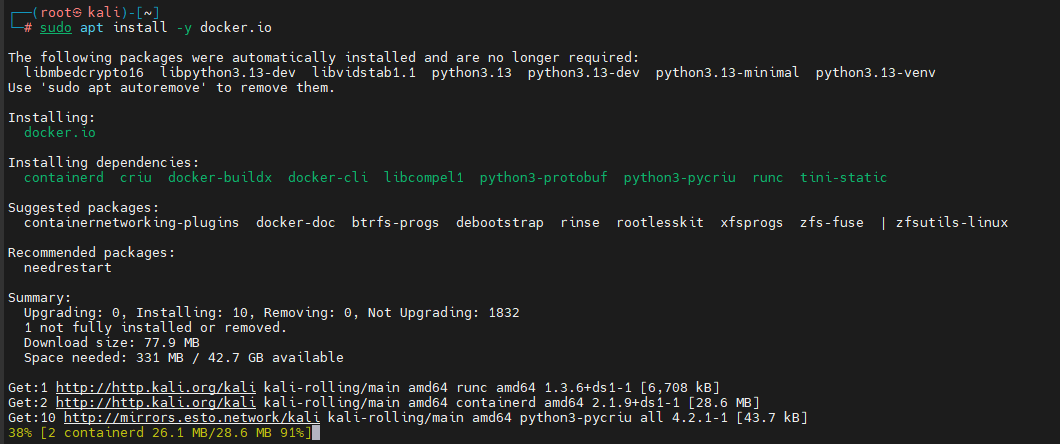The image size is (1060, 444).
Task: Click the containernetworking-plugins suggested package
Action: click(x=131, y=222)
